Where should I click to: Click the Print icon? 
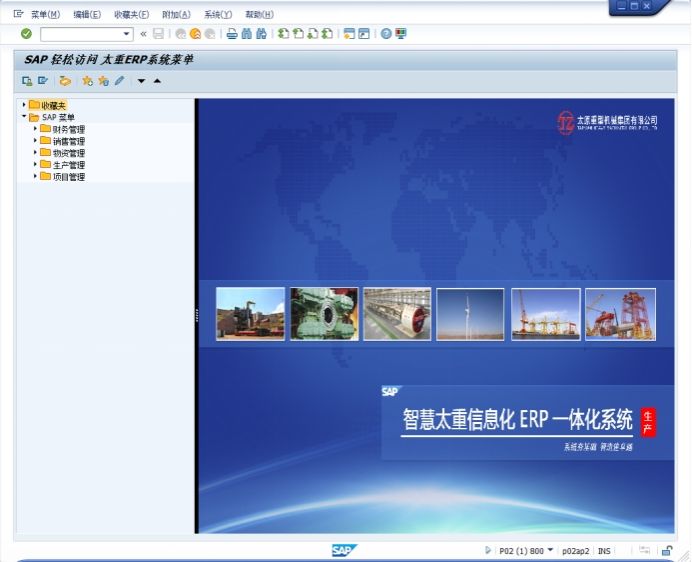click(x=232, y=34)
